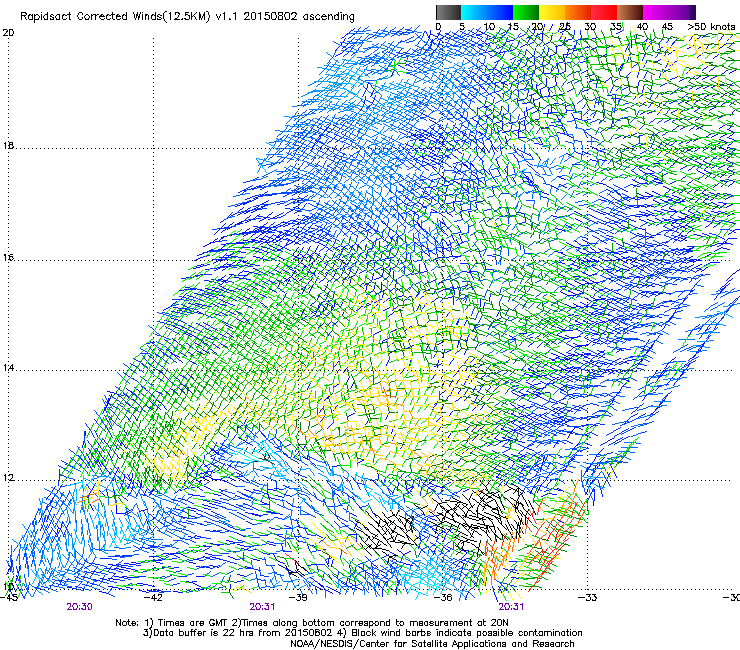Image resolution: width=740 pixels, height=650 pixels.
Task: Click the latitude axis label '16'
Action: tap(8, 258)
